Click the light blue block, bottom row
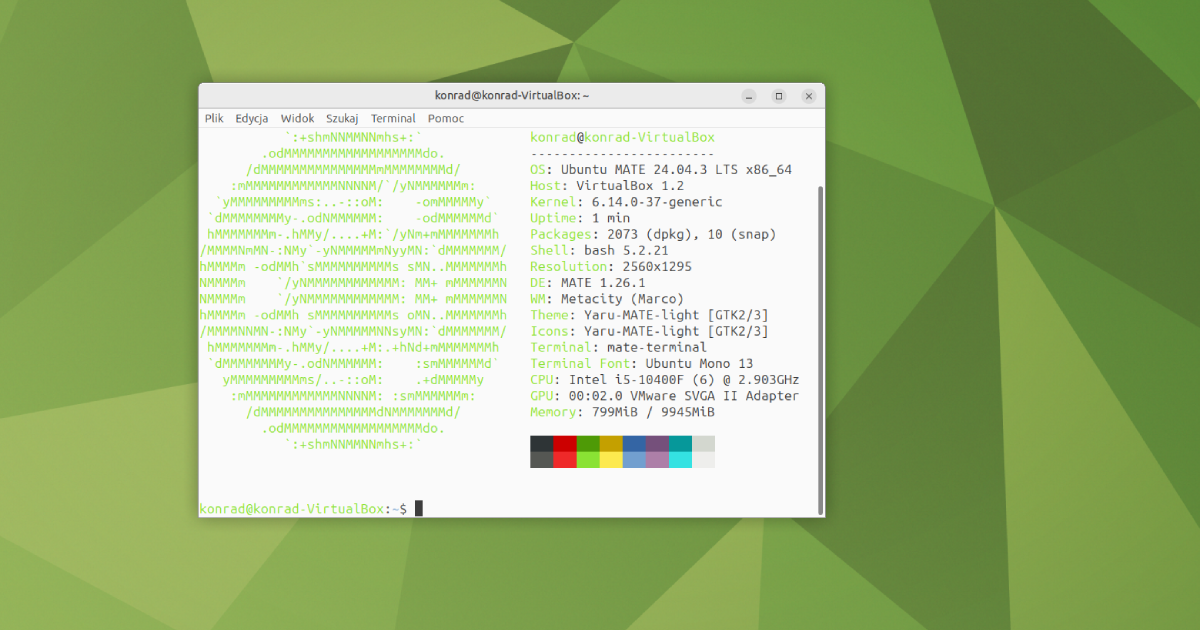This screenshot has width=1200, height=630. coord(634,460)
